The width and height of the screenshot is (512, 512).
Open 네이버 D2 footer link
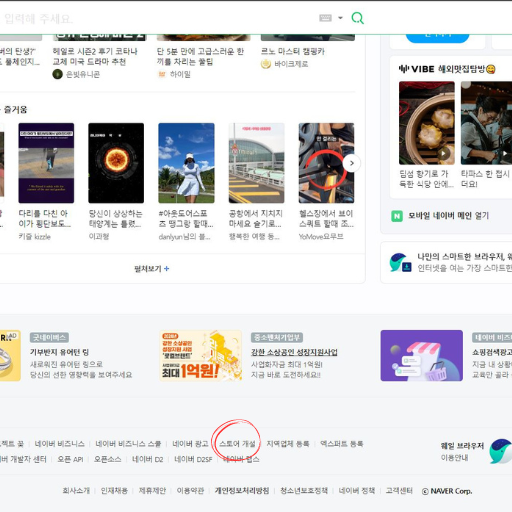click(x=148, y=459)
